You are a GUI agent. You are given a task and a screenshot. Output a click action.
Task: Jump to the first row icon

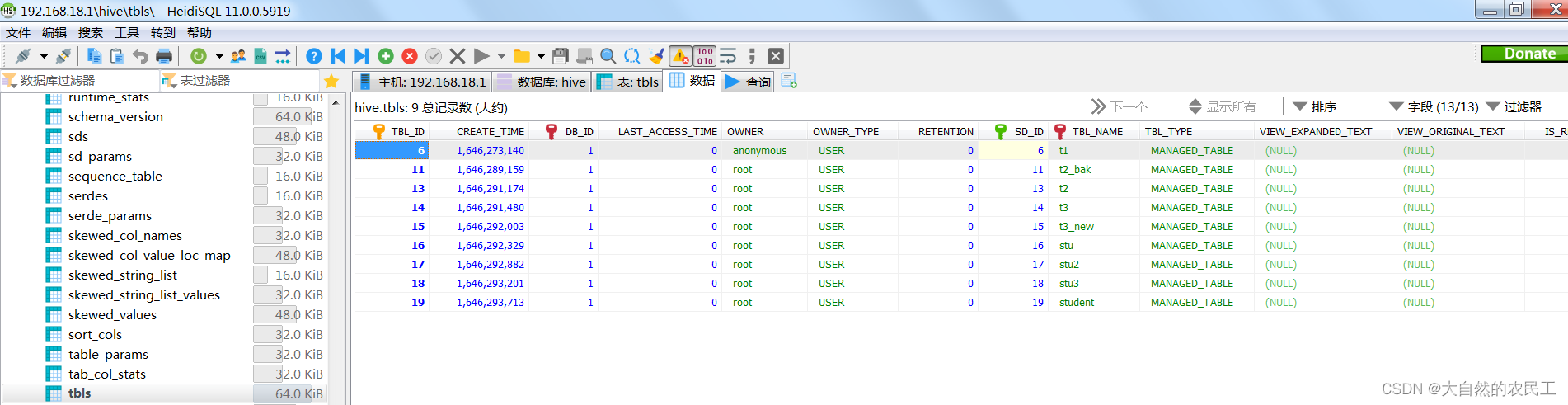click(338, 56)
